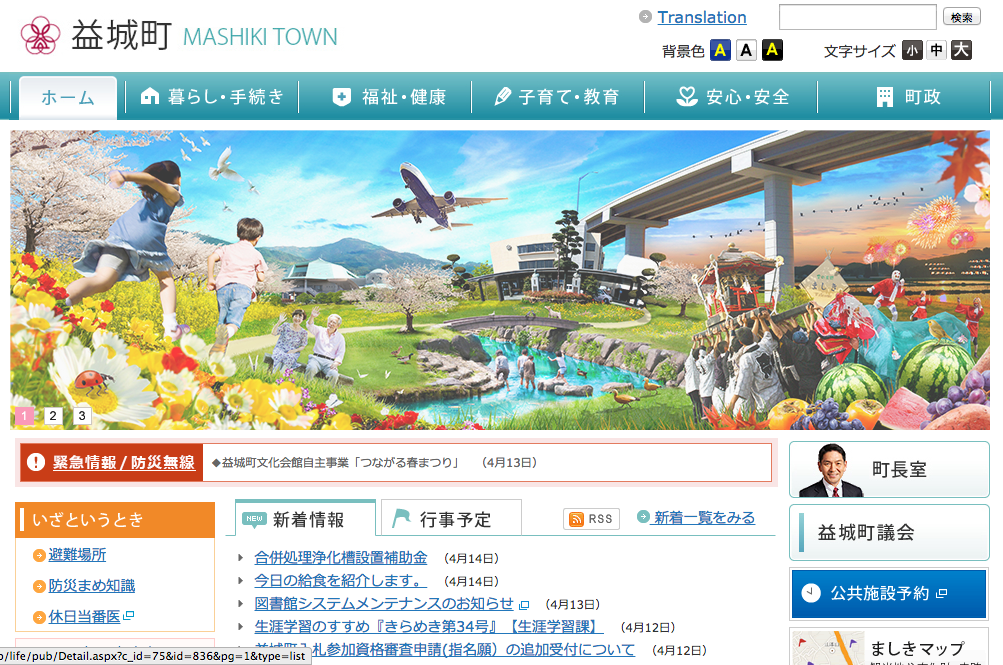Viewport: 1003px width, 665px height.
Task: Click the main hero banner image
Action: click(x=500, y=279)
